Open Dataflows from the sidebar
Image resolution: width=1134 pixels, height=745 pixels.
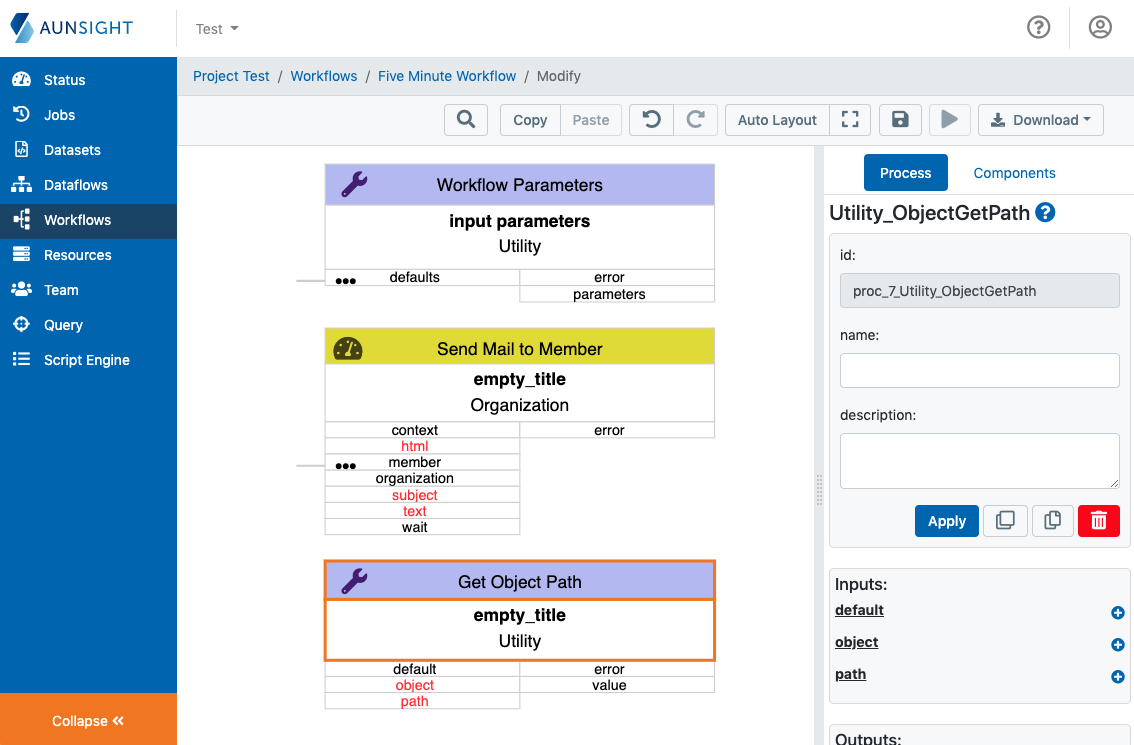(75, 185)
